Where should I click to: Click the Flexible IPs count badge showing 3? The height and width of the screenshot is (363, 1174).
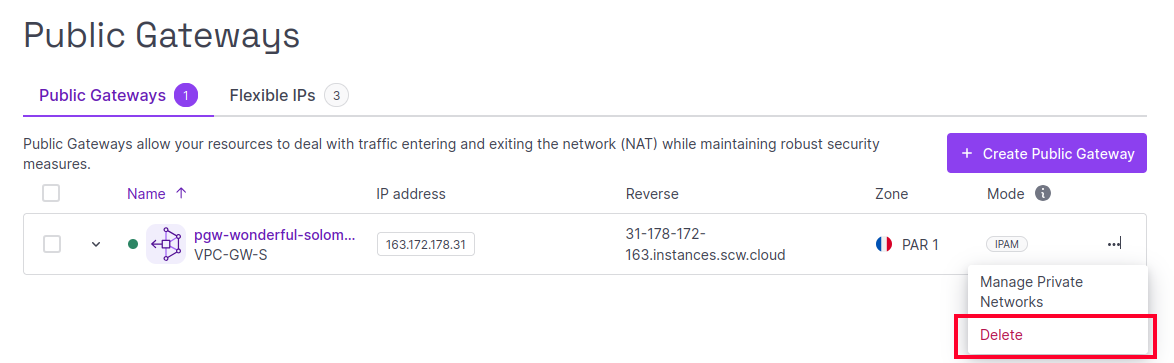click(336, 96)
